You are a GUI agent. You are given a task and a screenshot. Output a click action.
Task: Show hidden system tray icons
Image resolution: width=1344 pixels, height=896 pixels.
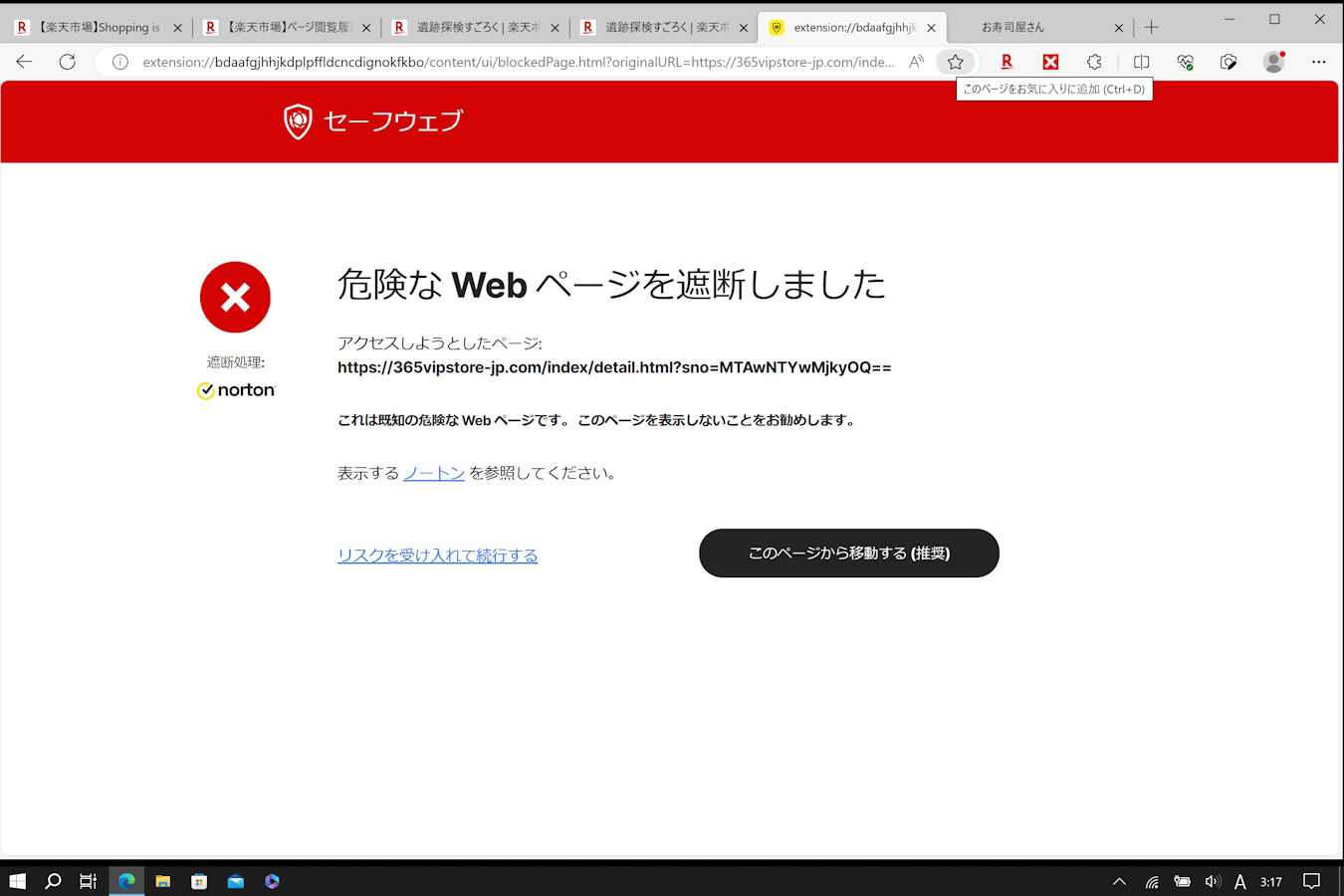1119,881
